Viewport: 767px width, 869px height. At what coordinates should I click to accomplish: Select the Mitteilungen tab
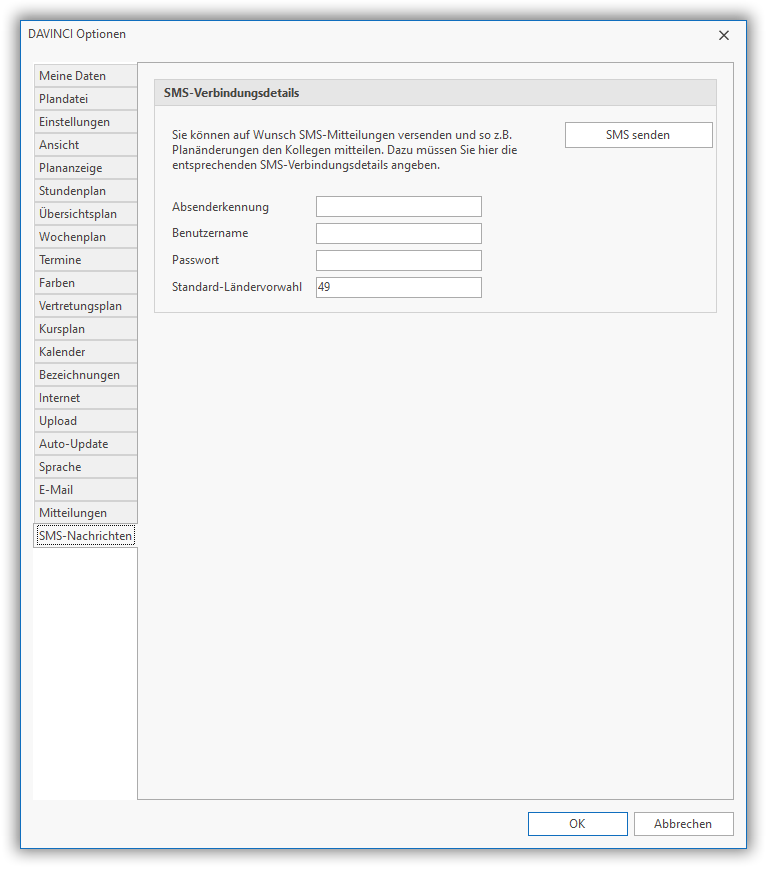(85, 513)
